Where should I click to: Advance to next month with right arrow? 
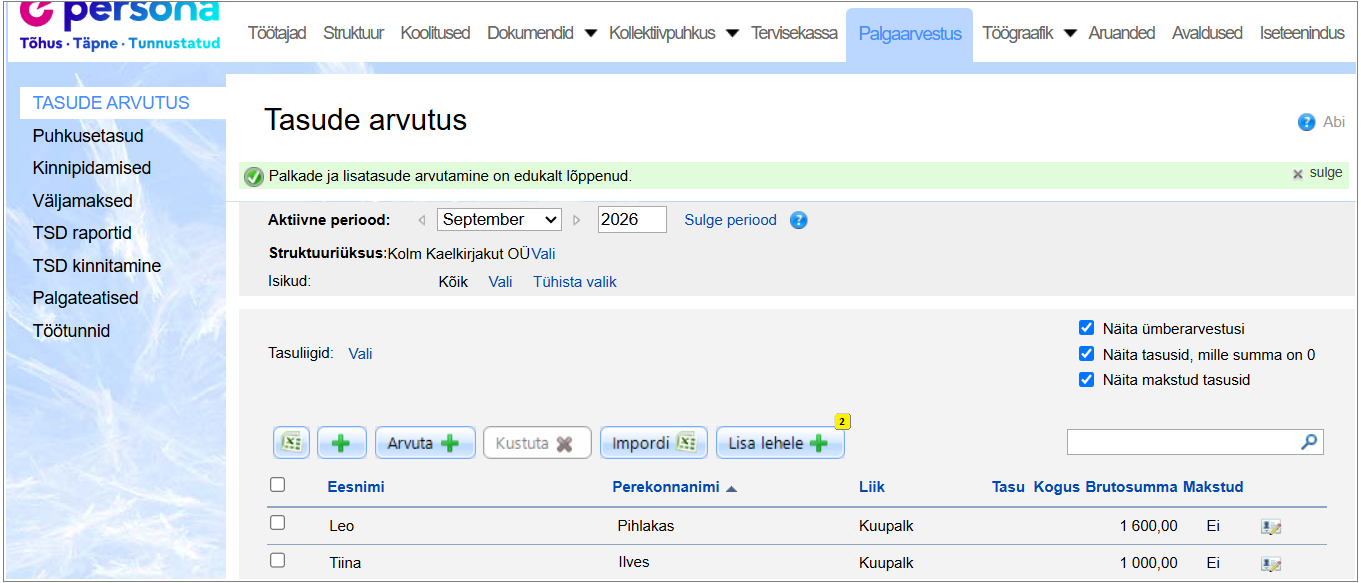(x=577, y=220)
